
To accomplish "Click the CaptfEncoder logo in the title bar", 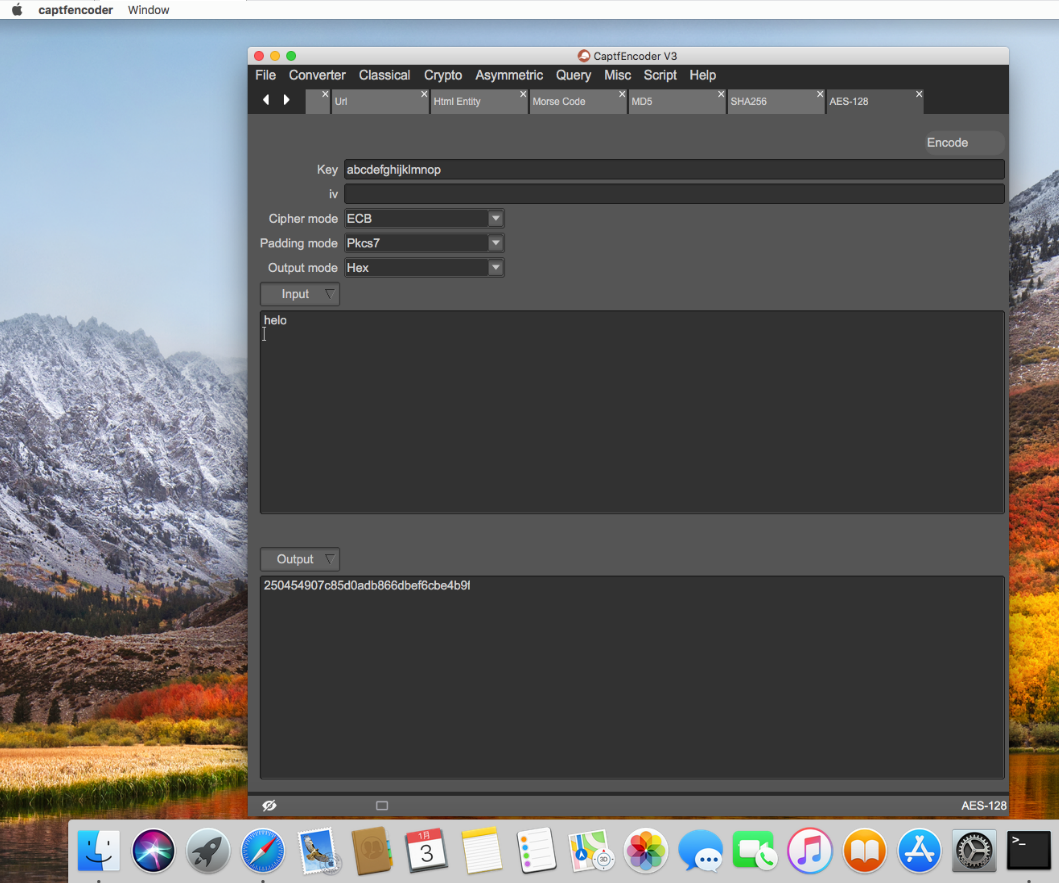I will coord(583,56).
